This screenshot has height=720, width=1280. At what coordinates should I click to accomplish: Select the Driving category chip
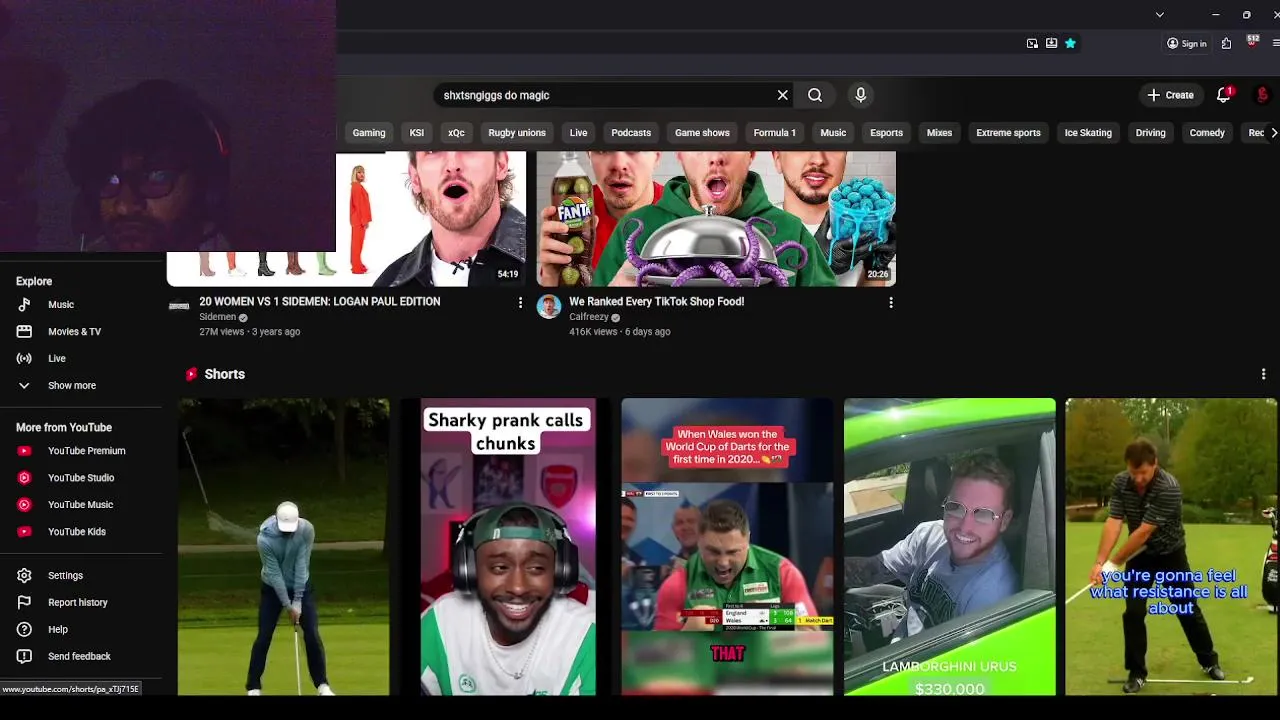[1151, 132]
